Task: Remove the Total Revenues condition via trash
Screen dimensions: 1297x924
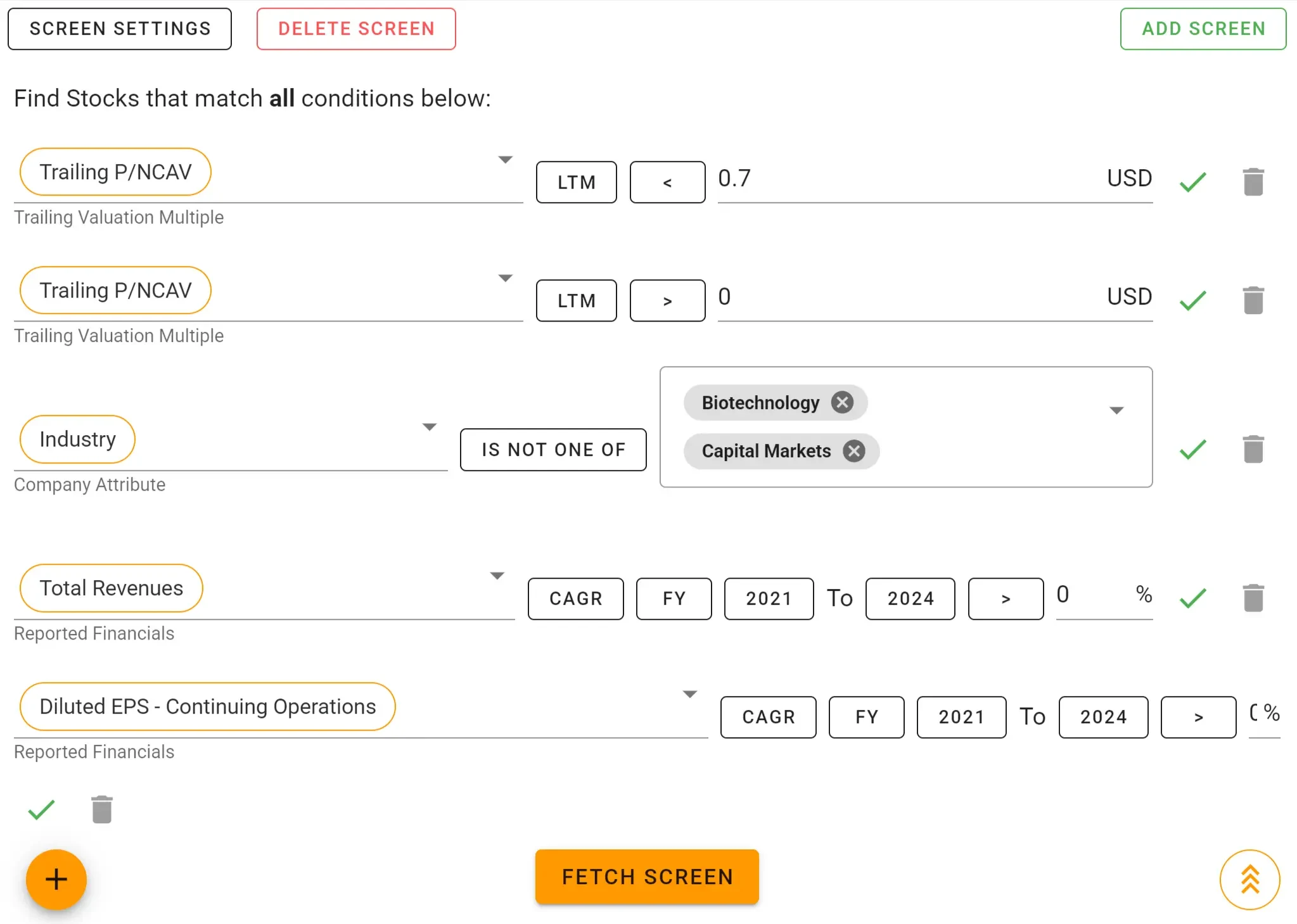Action: point(1253,598)
